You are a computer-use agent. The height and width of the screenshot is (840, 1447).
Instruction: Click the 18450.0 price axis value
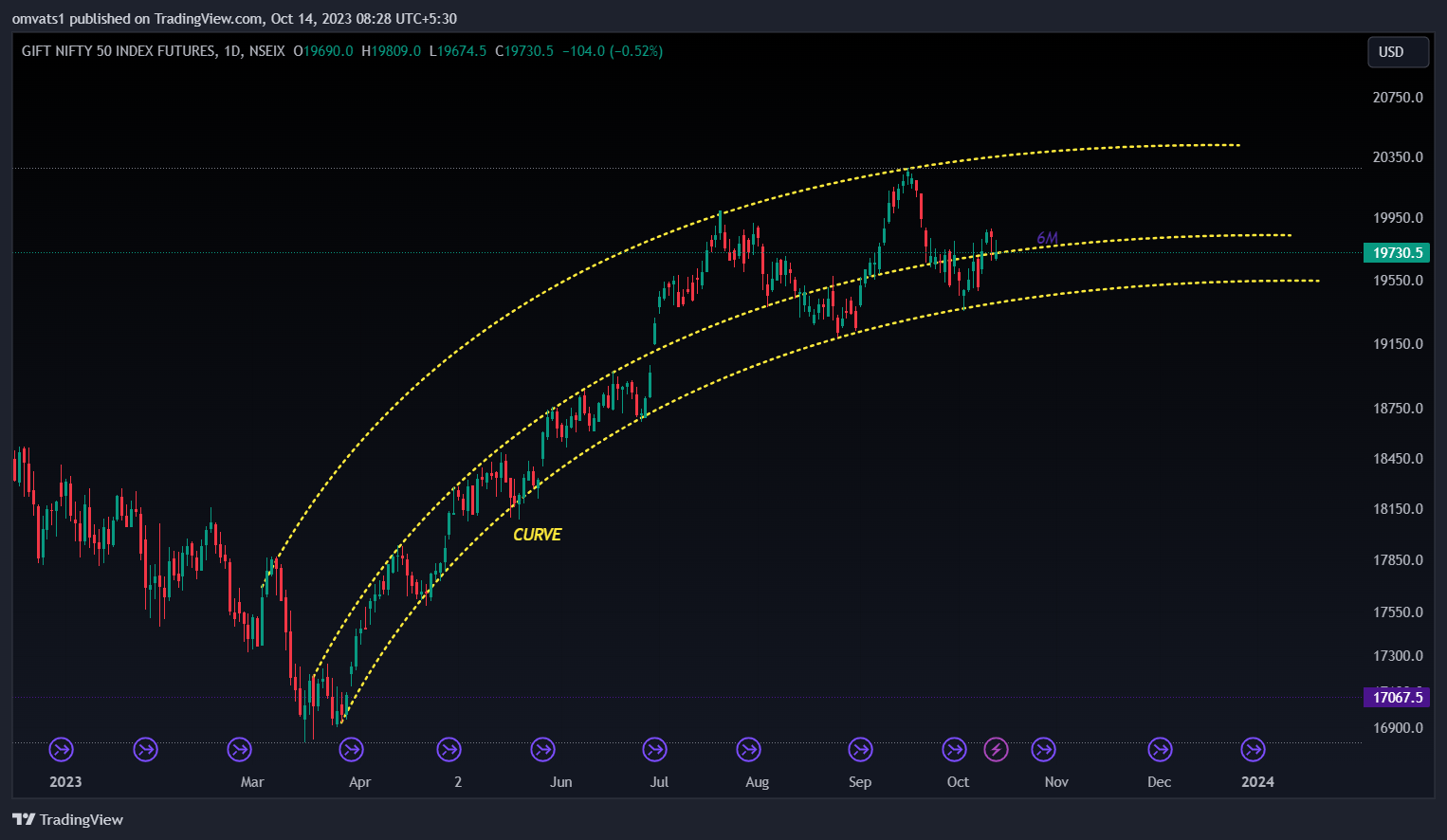(x=1398, y=459)
